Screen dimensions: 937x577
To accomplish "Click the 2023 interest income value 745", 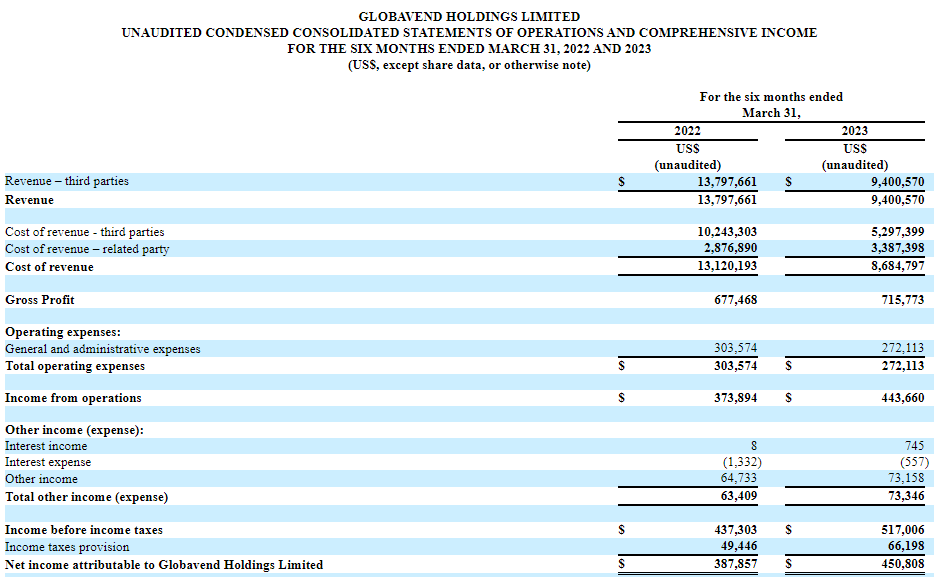I will tap(913, 446).
